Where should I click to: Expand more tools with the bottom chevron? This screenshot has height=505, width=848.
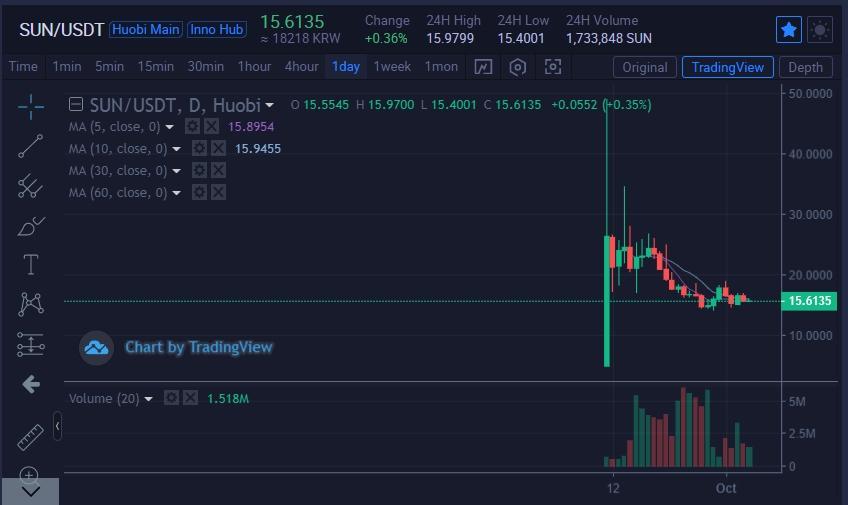[30, 491]
